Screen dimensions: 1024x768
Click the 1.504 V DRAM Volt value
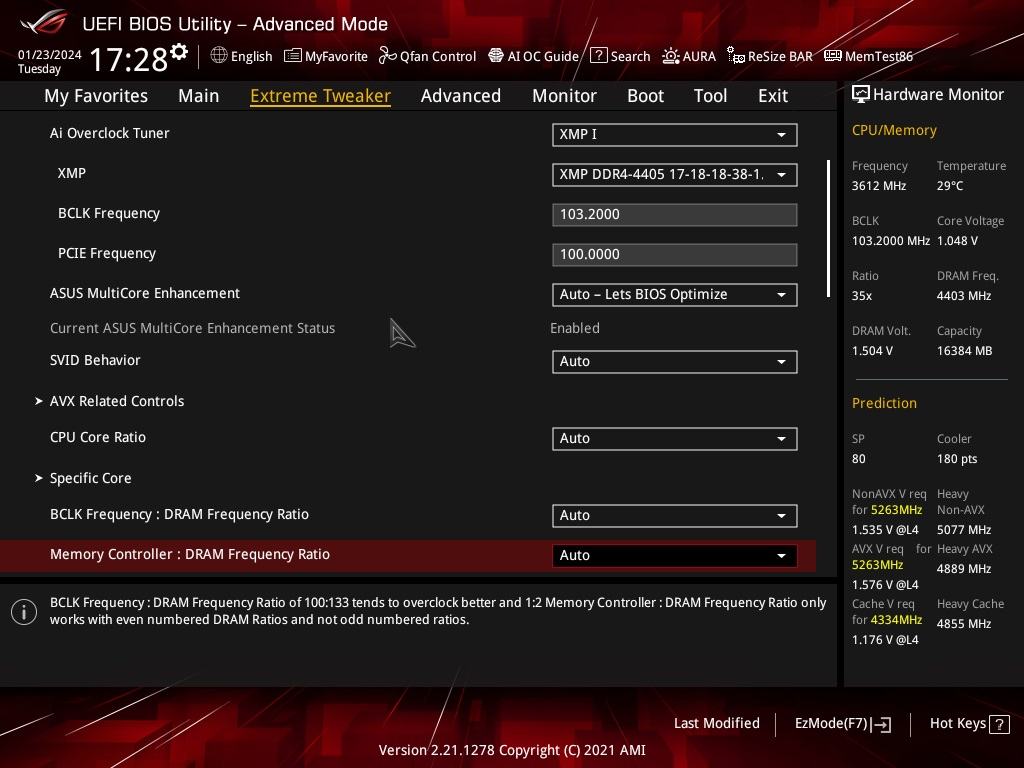(872, 351)
